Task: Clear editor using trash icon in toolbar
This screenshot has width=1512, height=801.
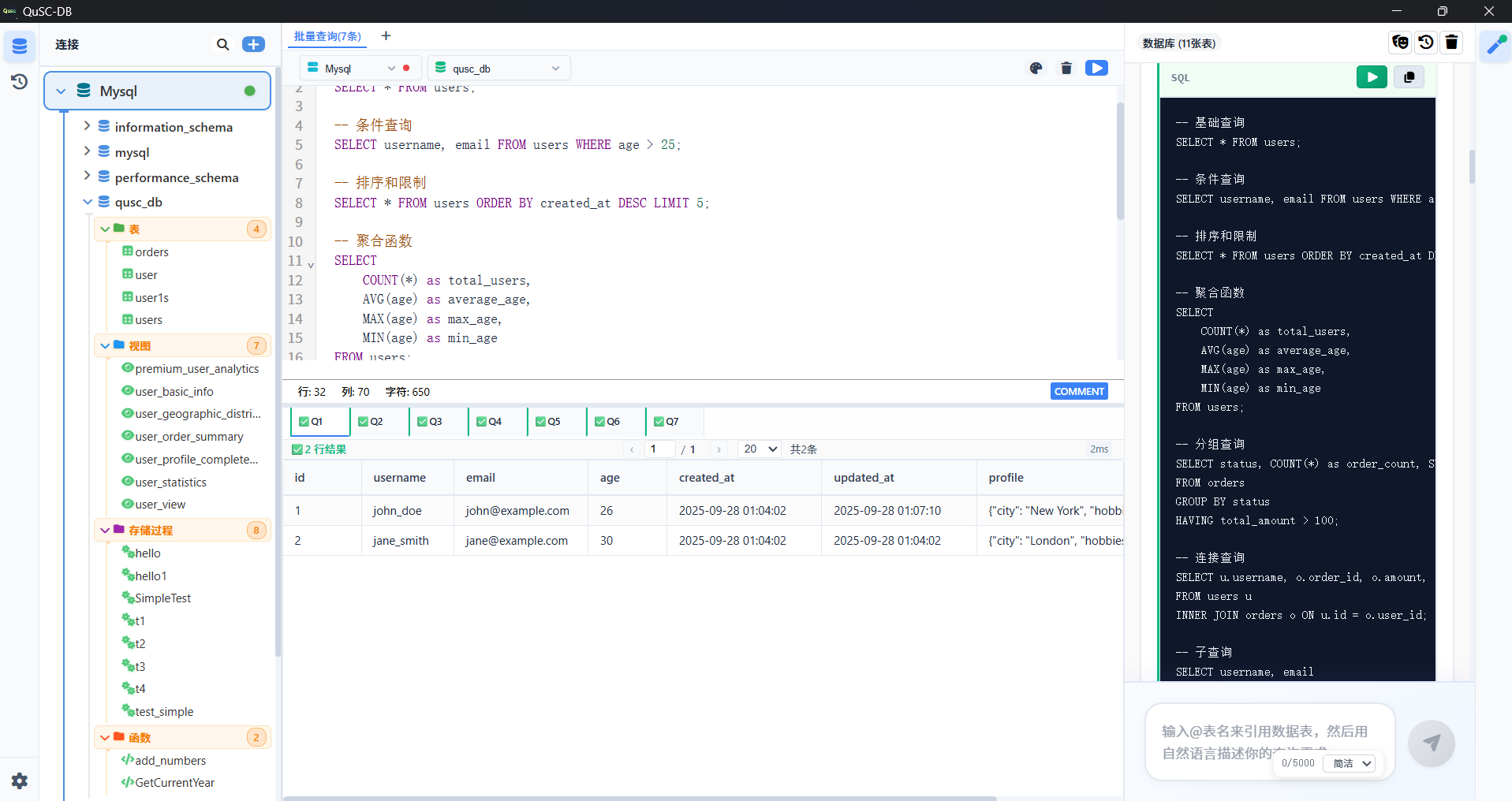Action: (x=1066, y=69)
